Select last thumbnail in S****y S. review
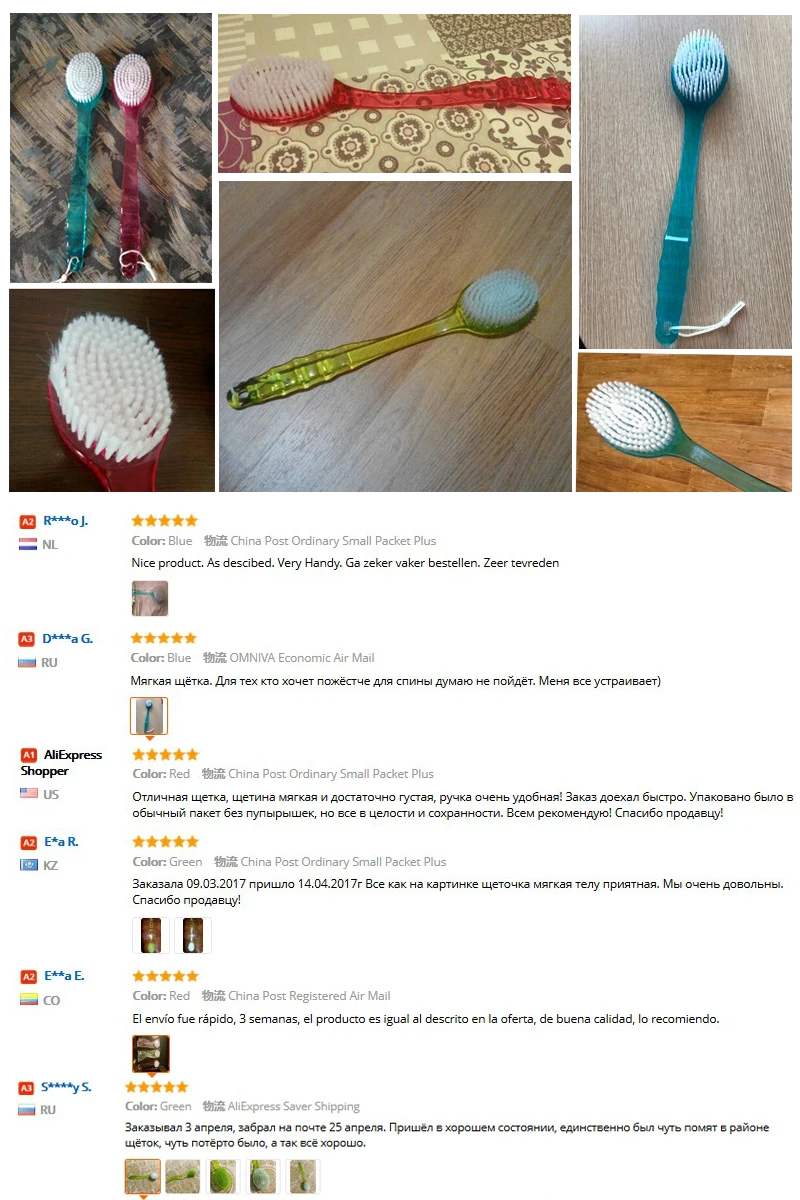Image resolution: width=800 pixels, height=1200 pixels. pyautogui.click(x=303, y=1176)
